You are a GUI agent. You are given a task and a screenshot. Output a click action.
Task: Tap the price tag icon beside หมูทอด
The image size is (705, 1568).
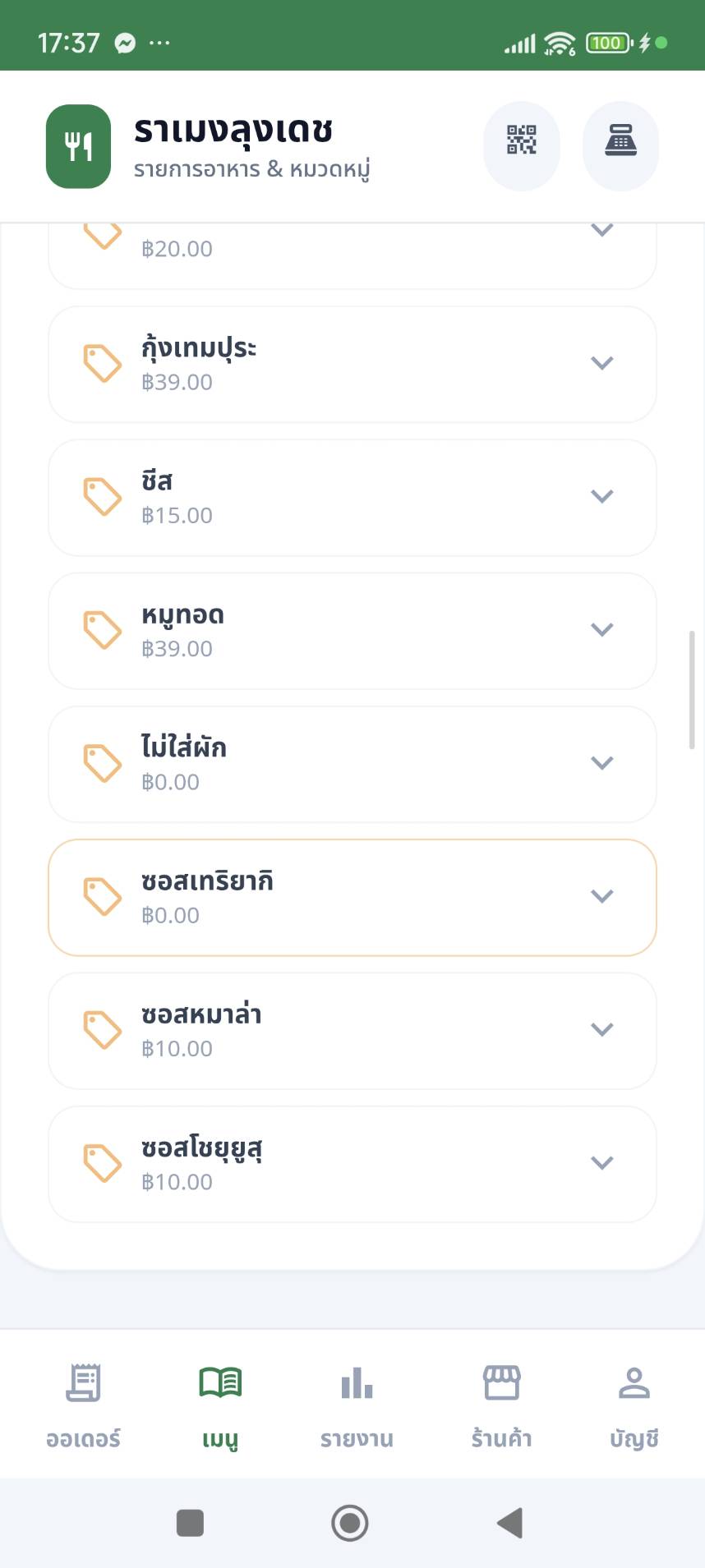(103, 630)
